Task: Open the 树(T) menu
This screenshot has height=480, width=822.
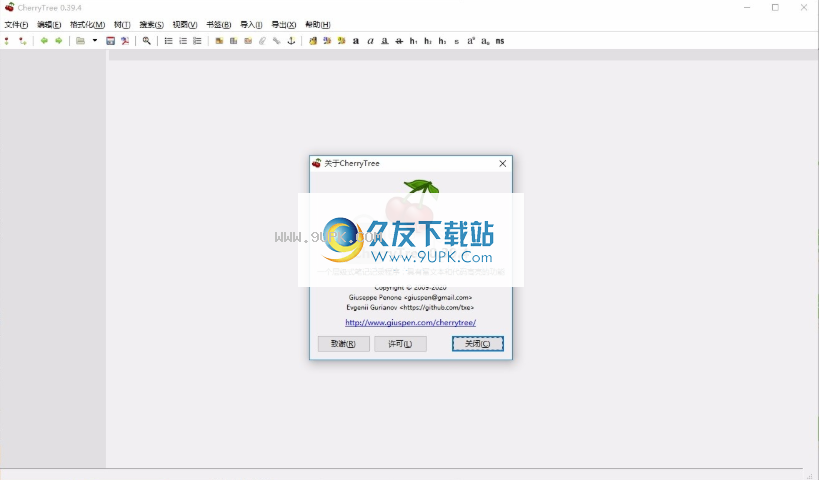Action: click(122, 25)
